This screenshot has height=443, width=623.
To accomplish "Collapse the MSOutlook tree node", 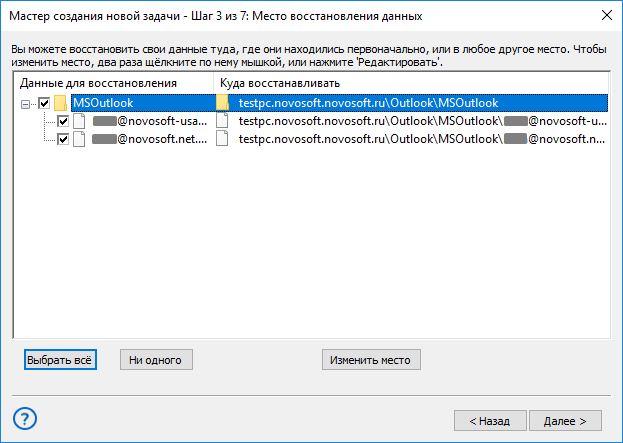I will click(25, 104).
